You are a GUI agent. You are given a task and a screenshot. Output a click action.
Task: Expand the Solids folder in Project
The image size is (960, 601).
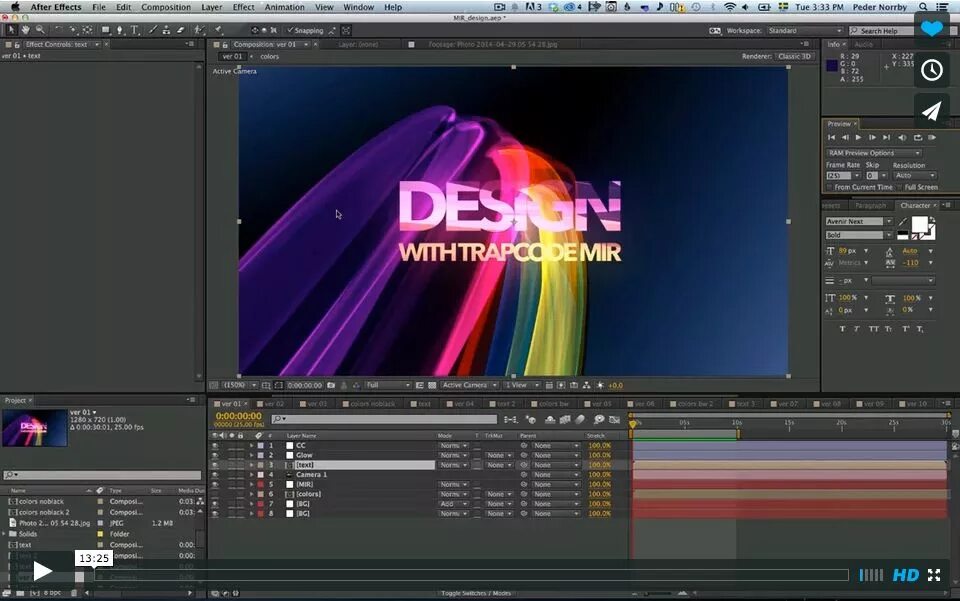click(4, 534)
